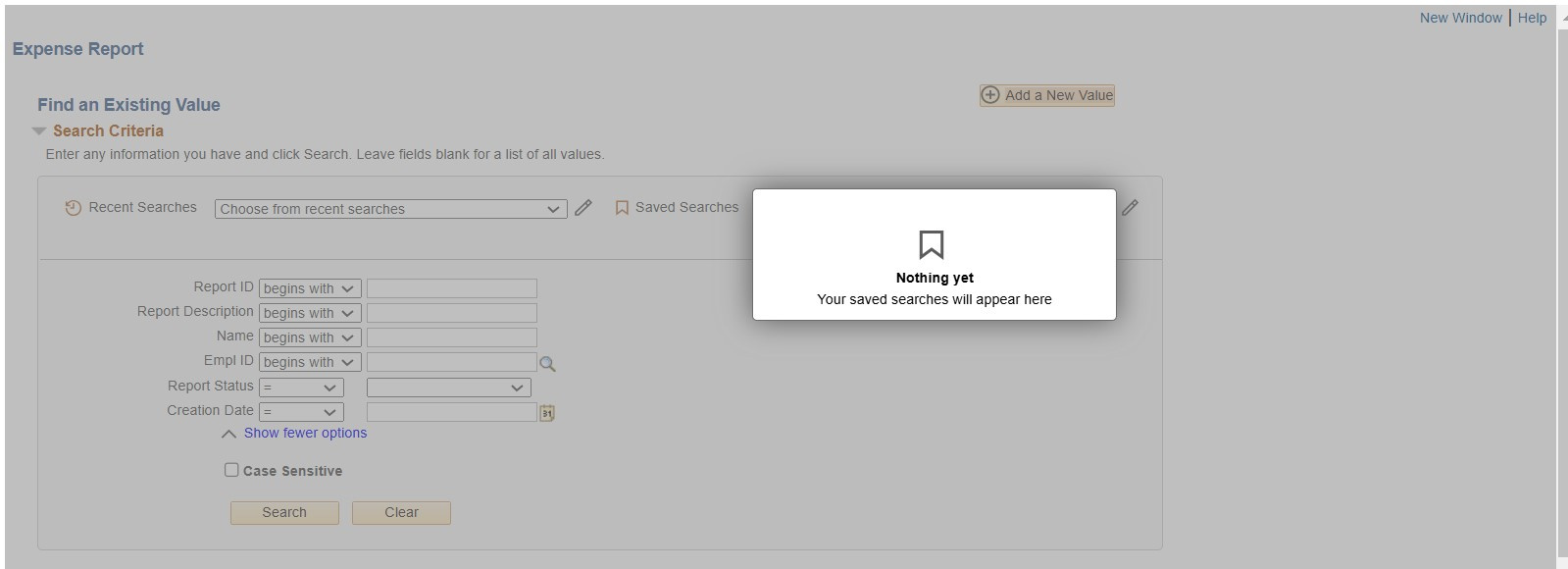The image size is (1568, 569).
Task: Open Report Status value dropdown
Action: [x=449, y=388]
